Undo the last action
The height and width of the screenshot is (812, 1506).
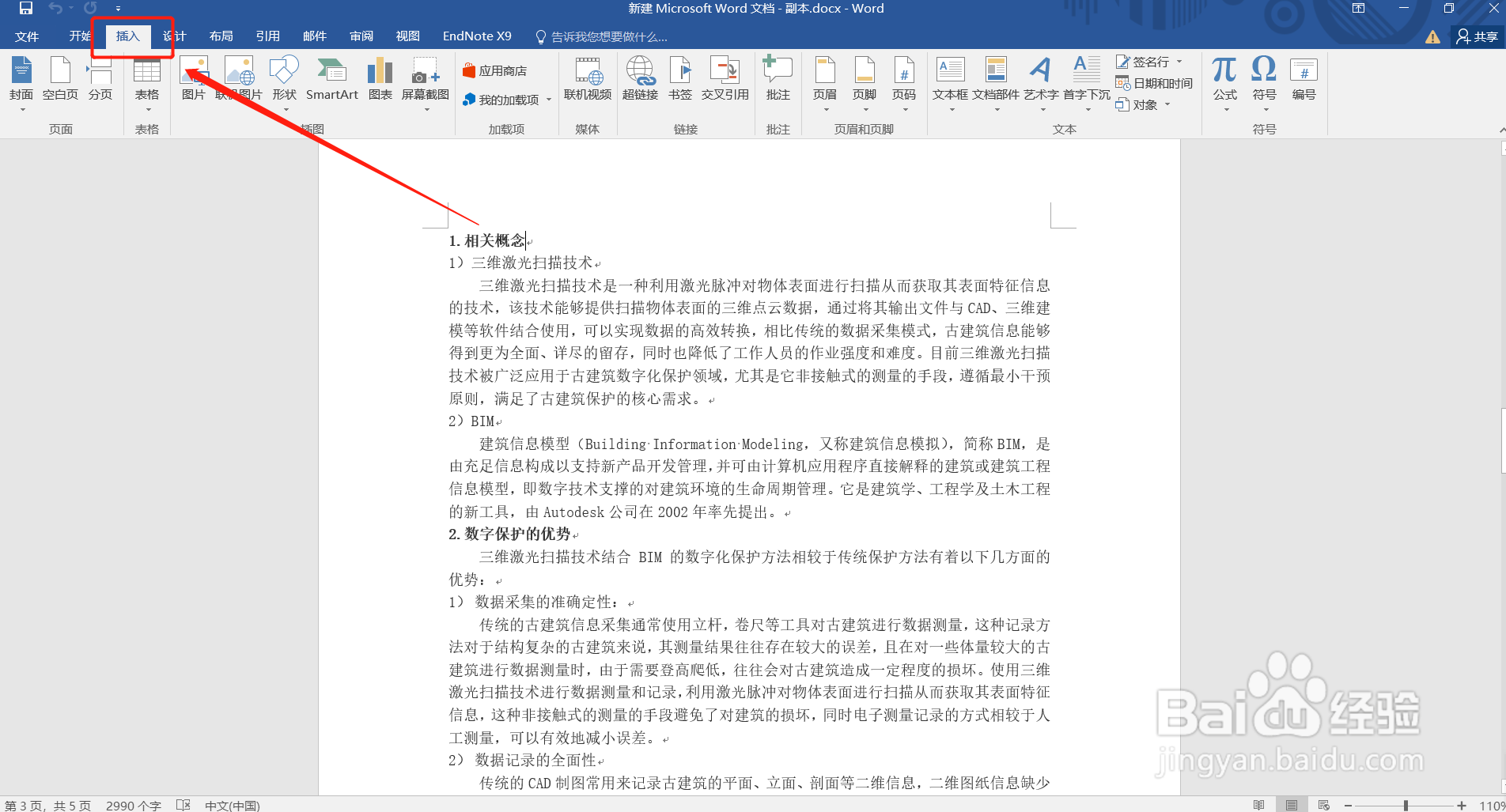[x=55, y=9]
